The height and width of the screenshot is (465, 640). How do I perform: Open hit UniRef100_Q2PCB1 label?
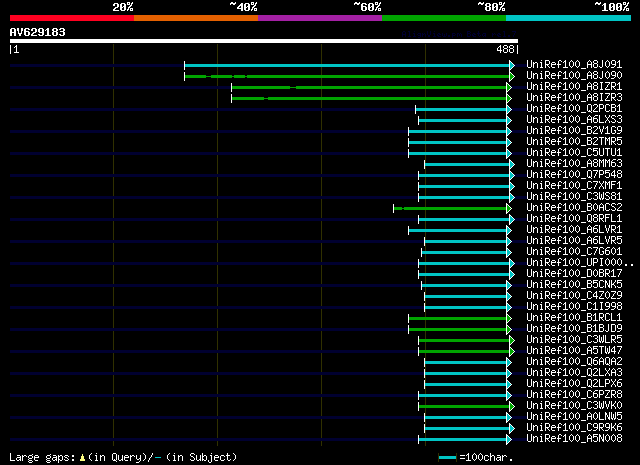tap(574, 108)
